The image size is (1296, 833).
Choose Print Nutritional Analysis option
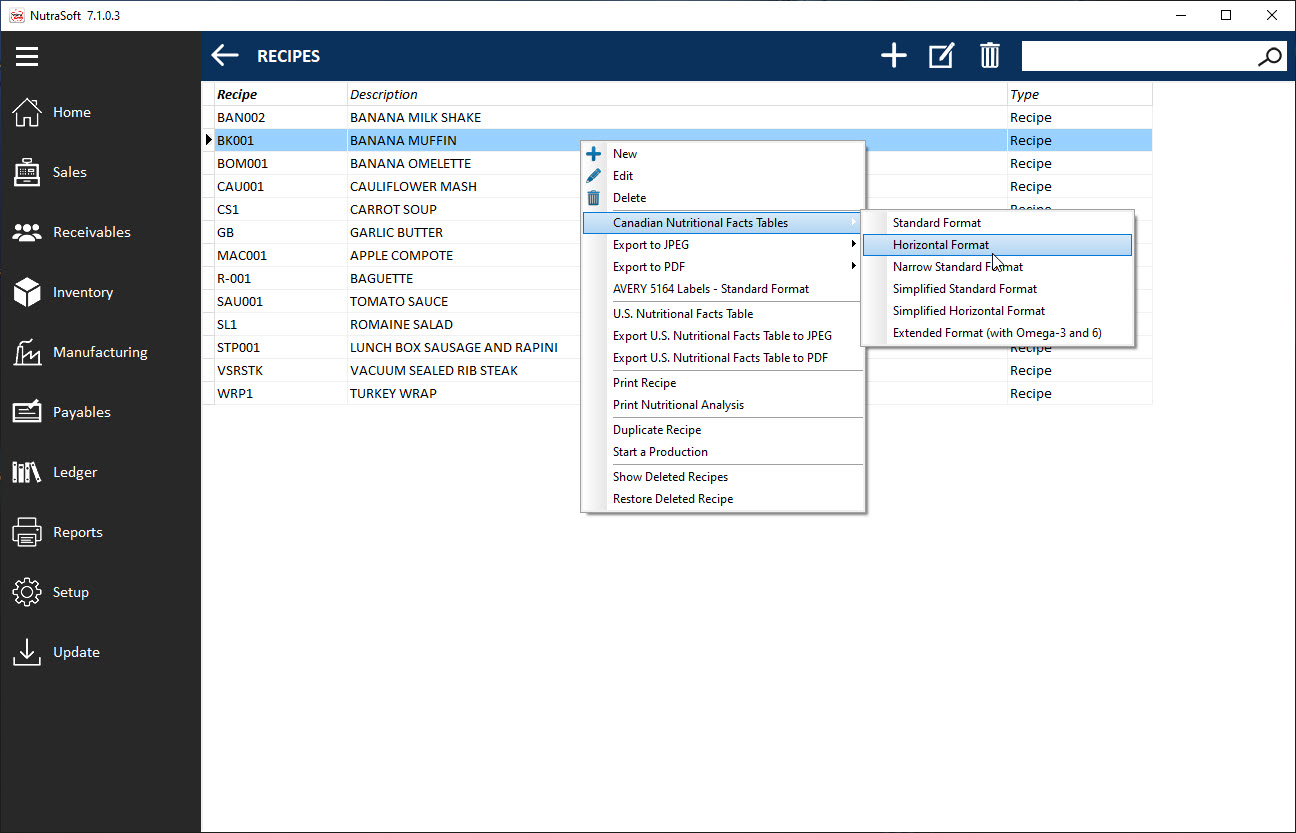678,405
